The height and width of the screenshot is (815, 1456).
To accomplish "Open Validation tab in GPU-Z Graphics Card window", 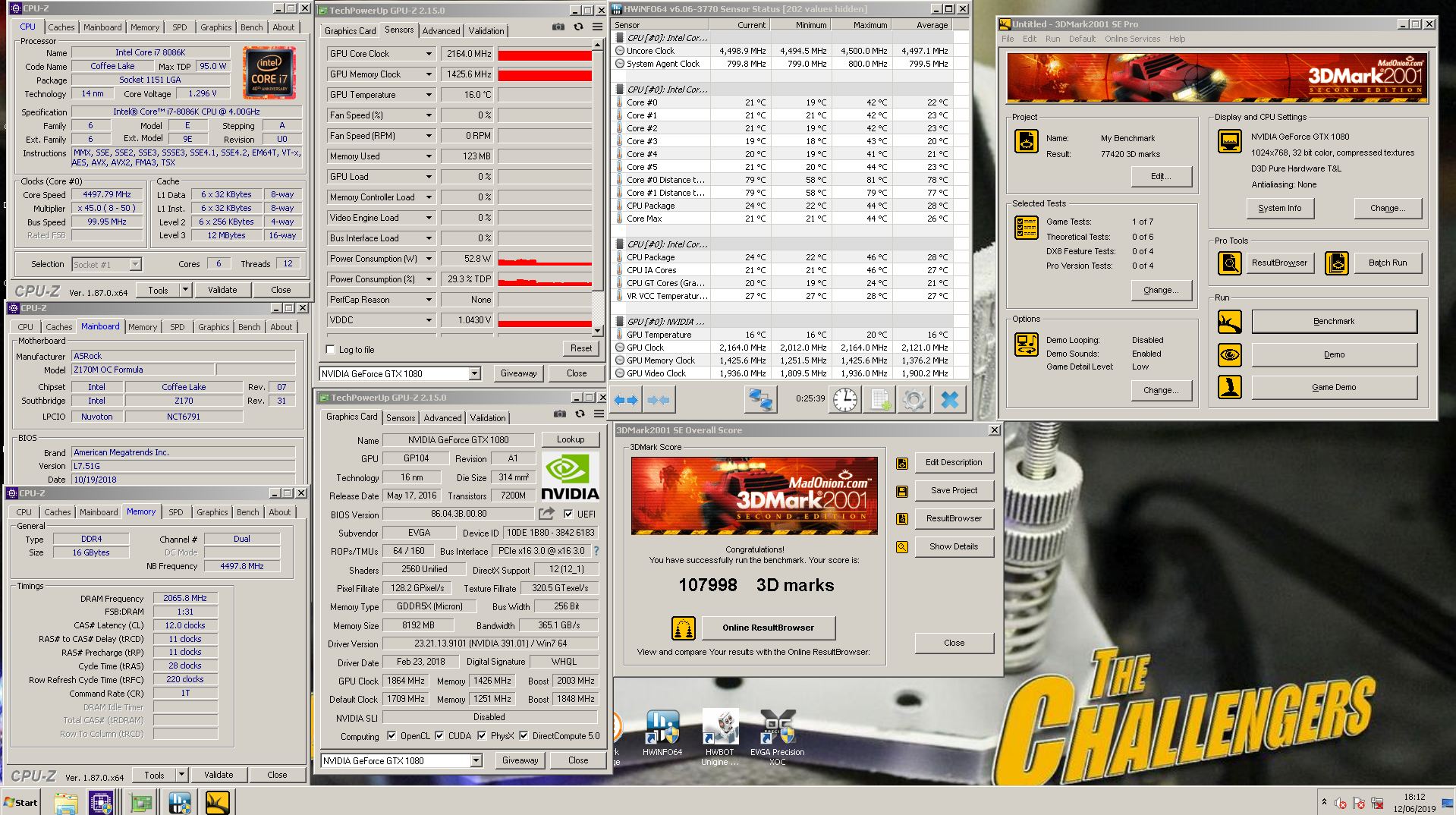I will (x=487, y=418).
